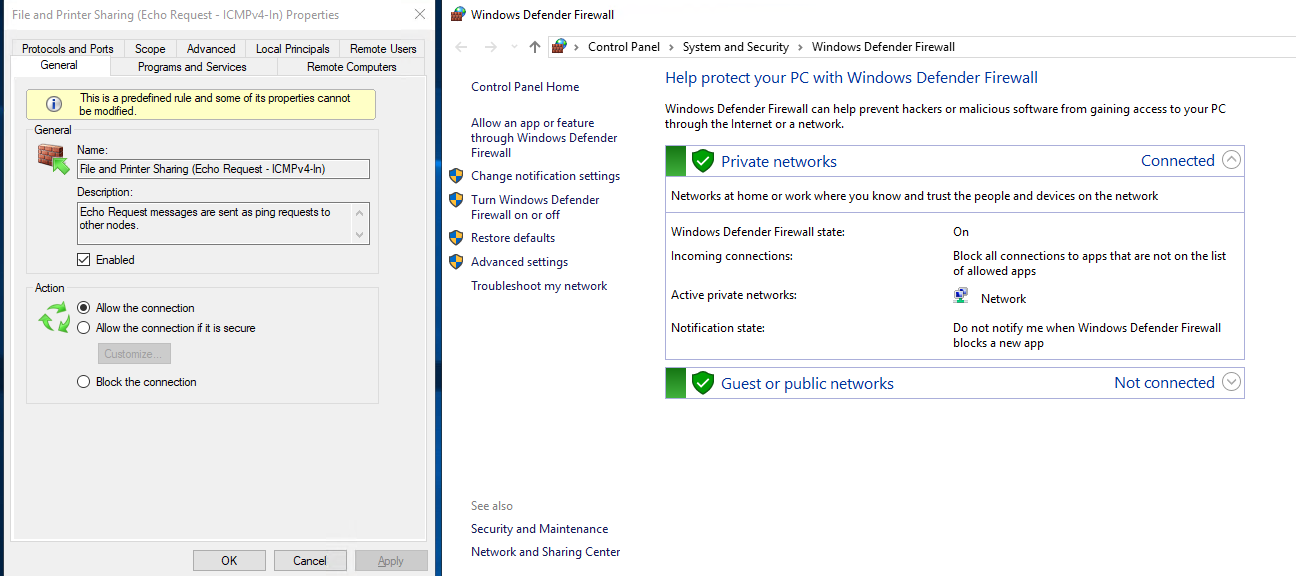1296x576 pixels.
Task: Expand the Guest or public networks chevron
Action: [x=1231, y=382]
